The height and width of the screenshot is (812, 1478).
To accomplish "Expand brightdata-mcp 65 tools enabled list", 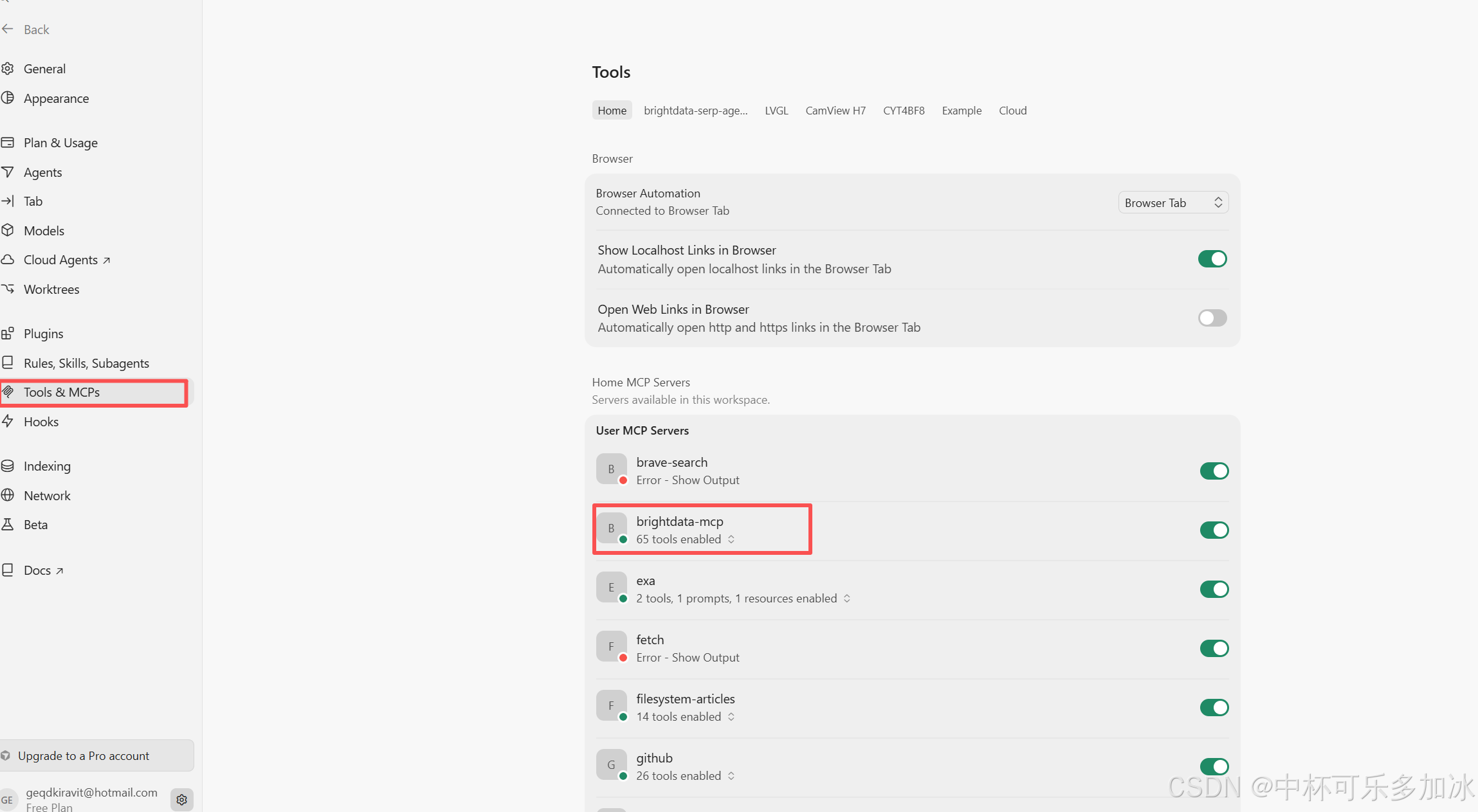I will 686,539.
